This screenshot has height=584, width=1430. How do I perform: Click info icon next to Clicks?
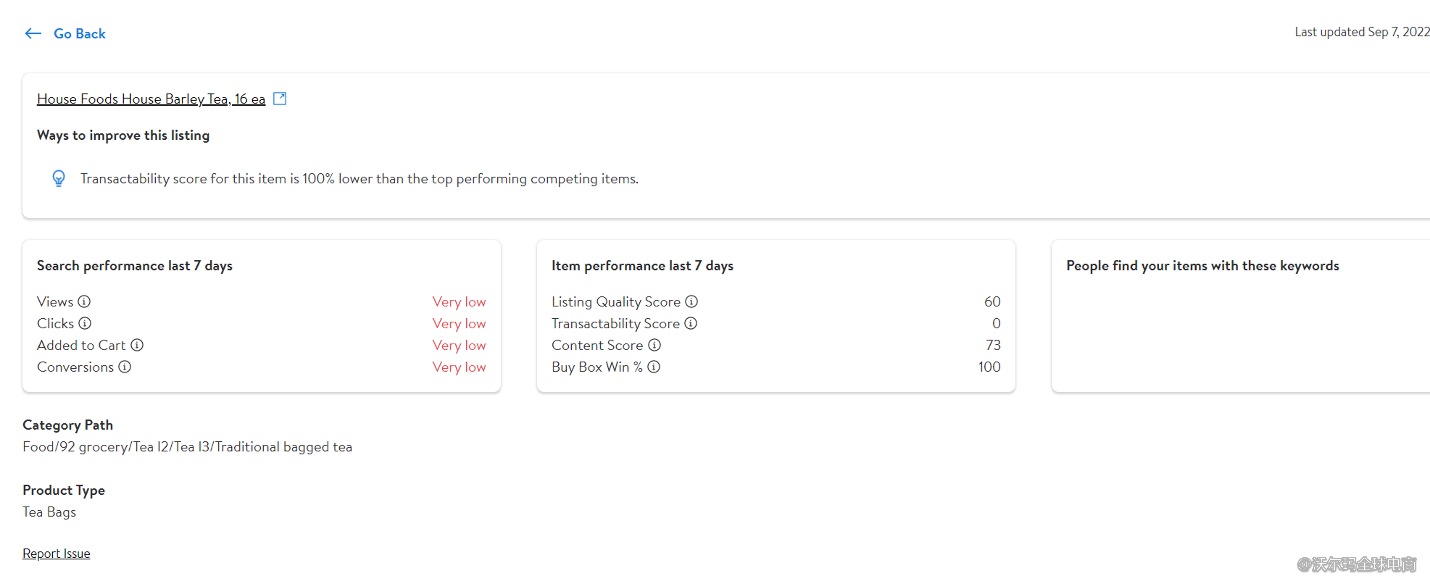[85, 324]
